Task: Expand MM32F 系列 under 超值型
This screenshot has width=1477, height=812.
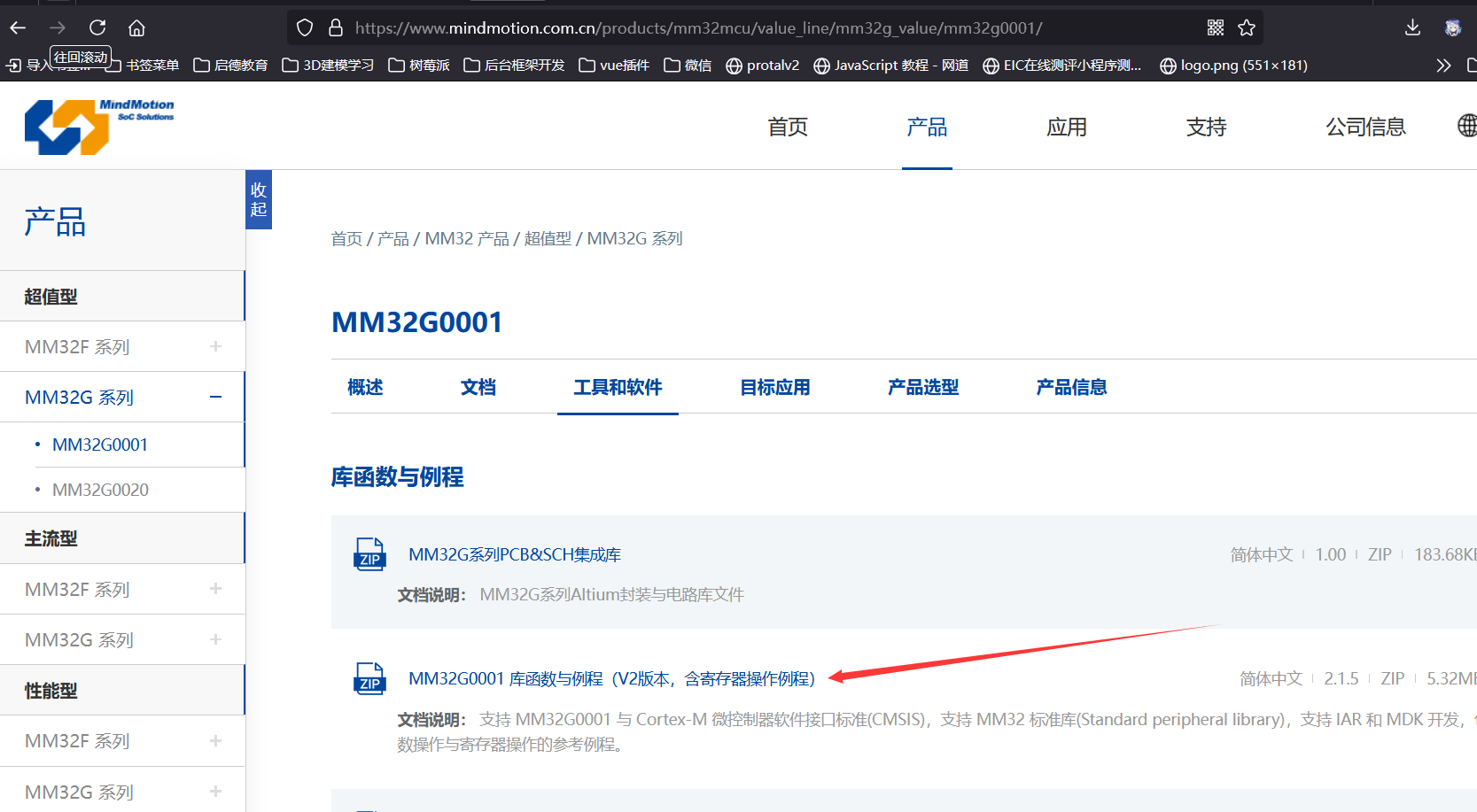Action: click(215, 347)
